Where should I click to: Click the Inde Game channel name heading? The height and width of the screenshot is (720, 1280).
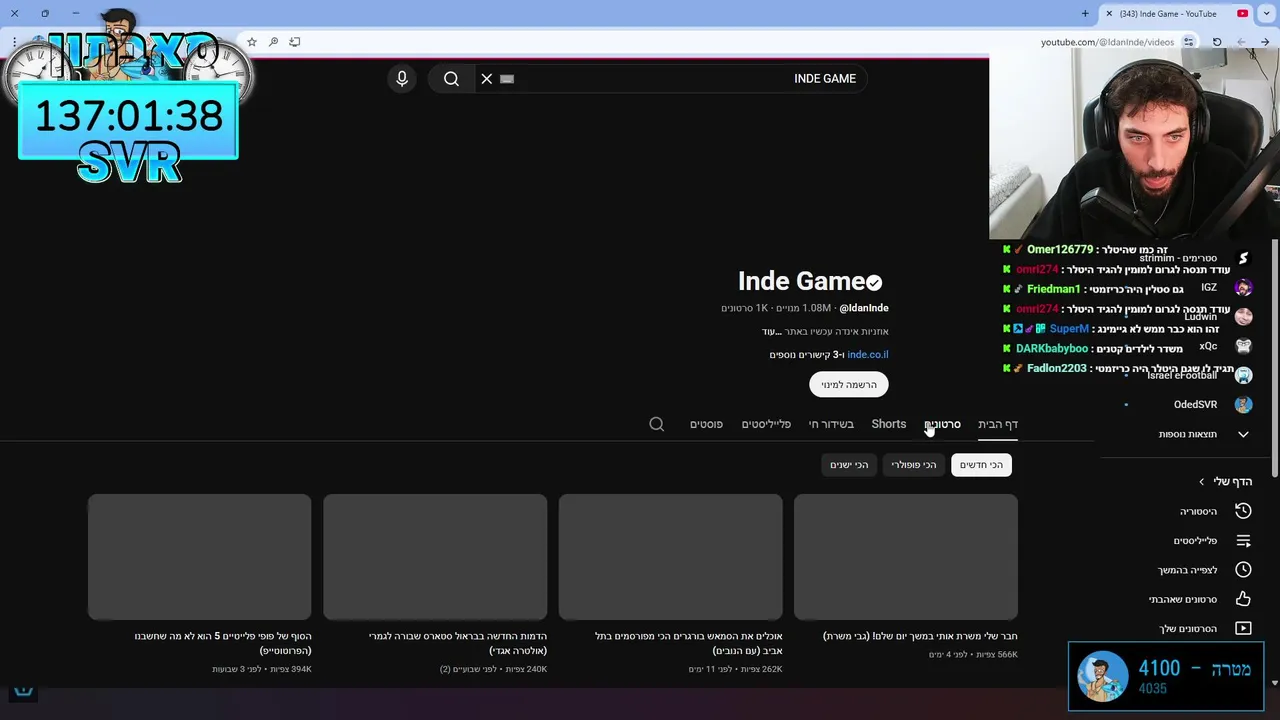pyautogui.click(x=801, y=282)
